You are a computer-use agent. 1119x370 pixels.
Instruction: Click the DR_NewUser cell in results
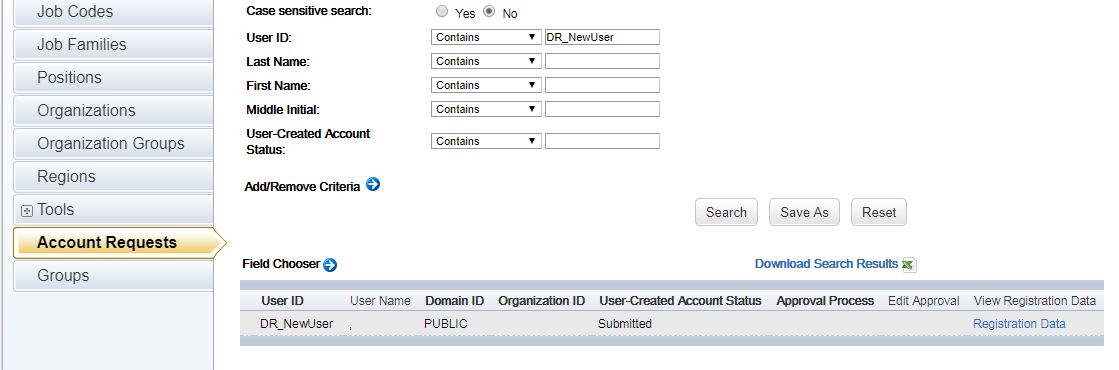pos(296,324)
